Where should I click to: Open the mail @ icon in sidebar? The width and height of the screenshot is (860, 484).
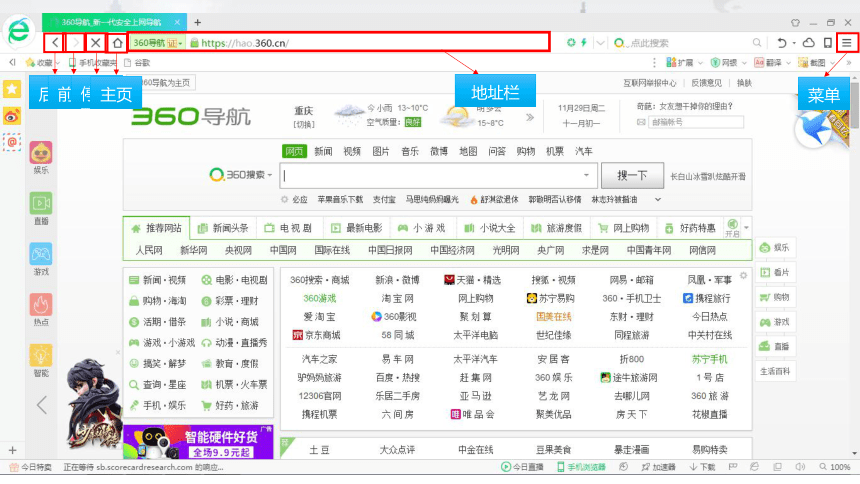pyautogui.click(x=12, y=142)
